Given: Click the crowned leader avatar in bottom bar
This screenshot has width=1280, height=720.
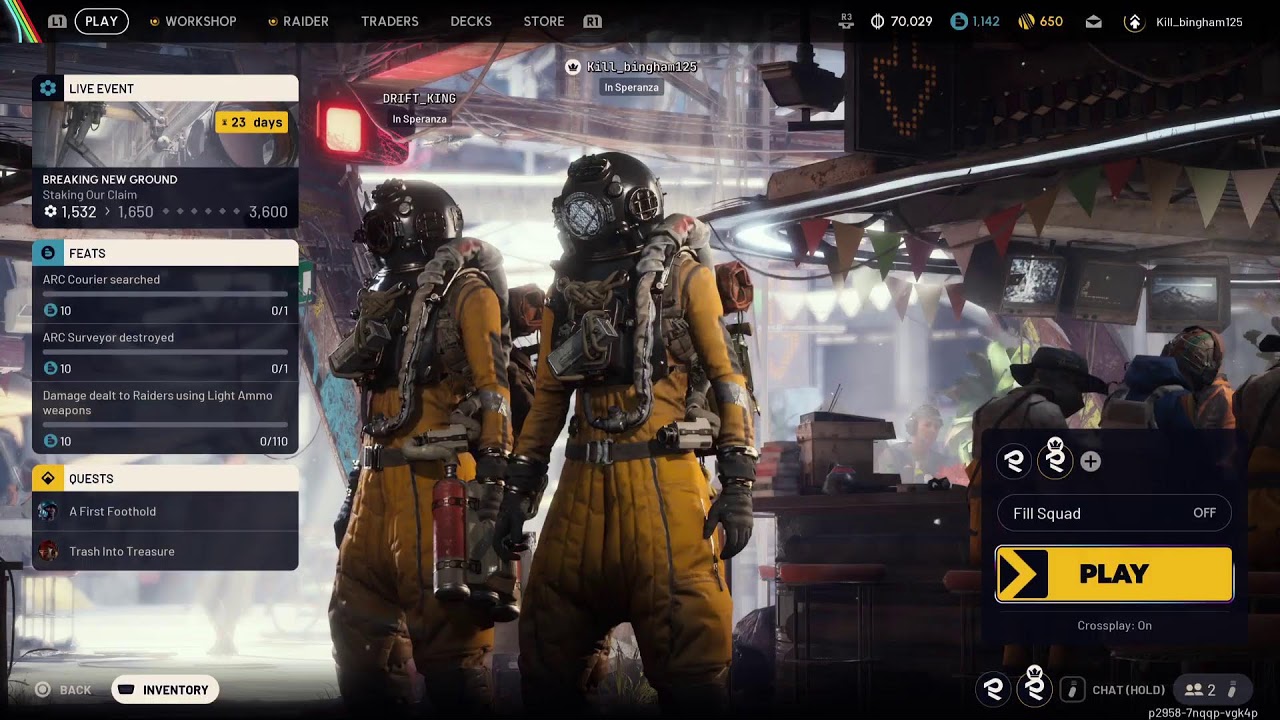Looking at the screenshot, I should click(1035, 686).
